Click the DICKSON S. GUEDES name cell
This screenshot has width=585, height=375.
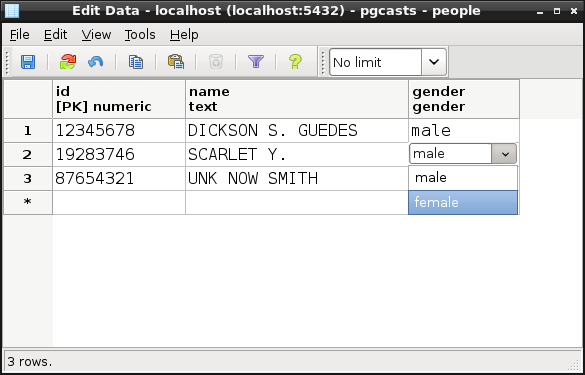click(x=297, y=131)
